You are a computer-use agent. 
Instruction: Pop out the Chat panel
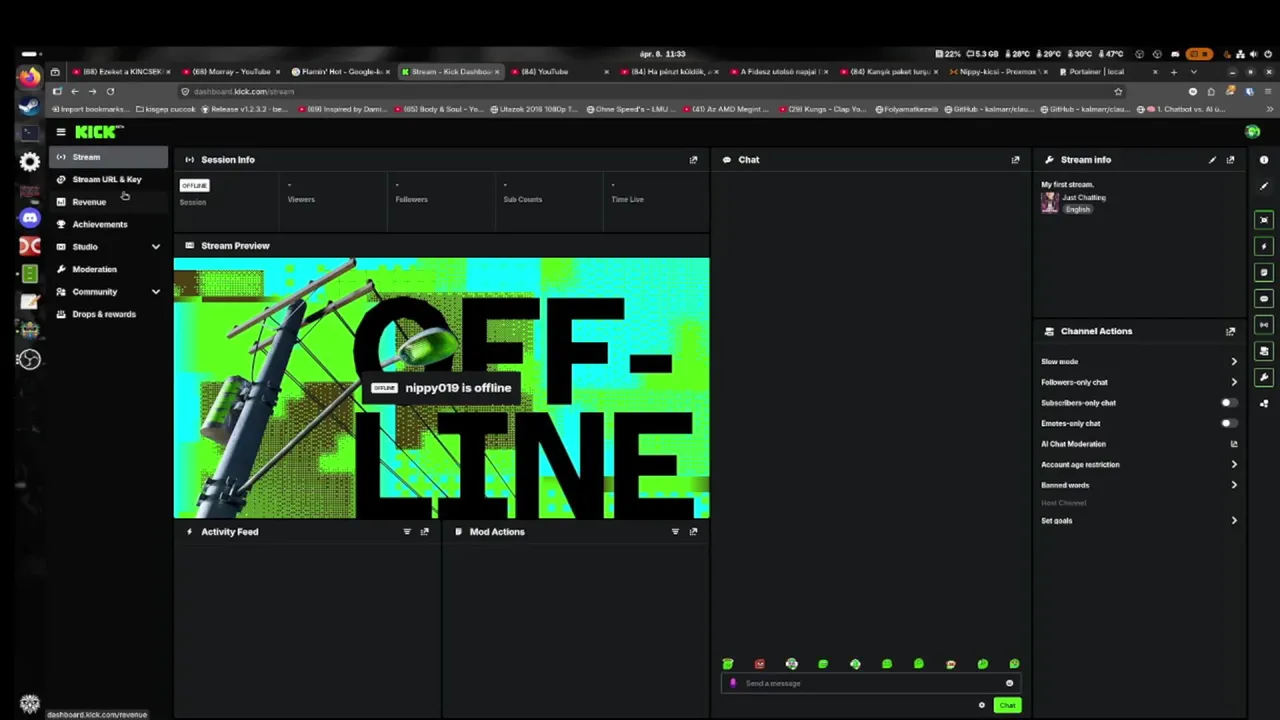click(1015, 160)
